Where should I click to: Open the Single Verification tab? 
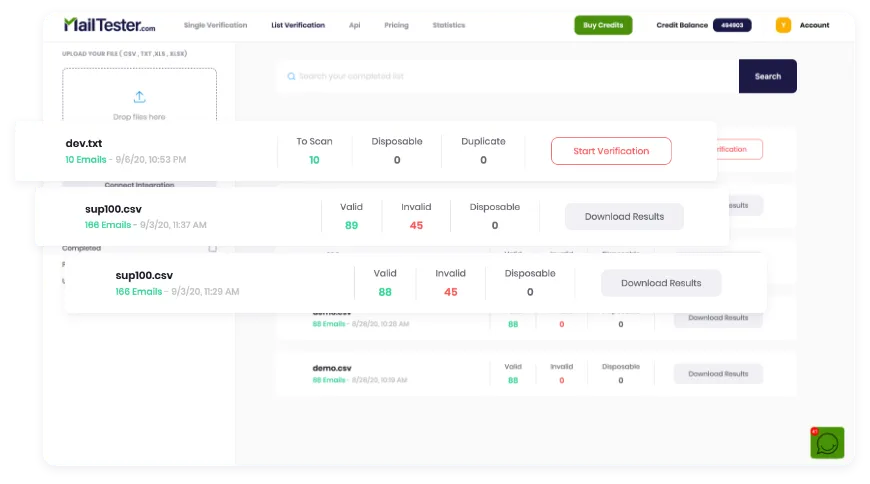[x=215, y=25]
